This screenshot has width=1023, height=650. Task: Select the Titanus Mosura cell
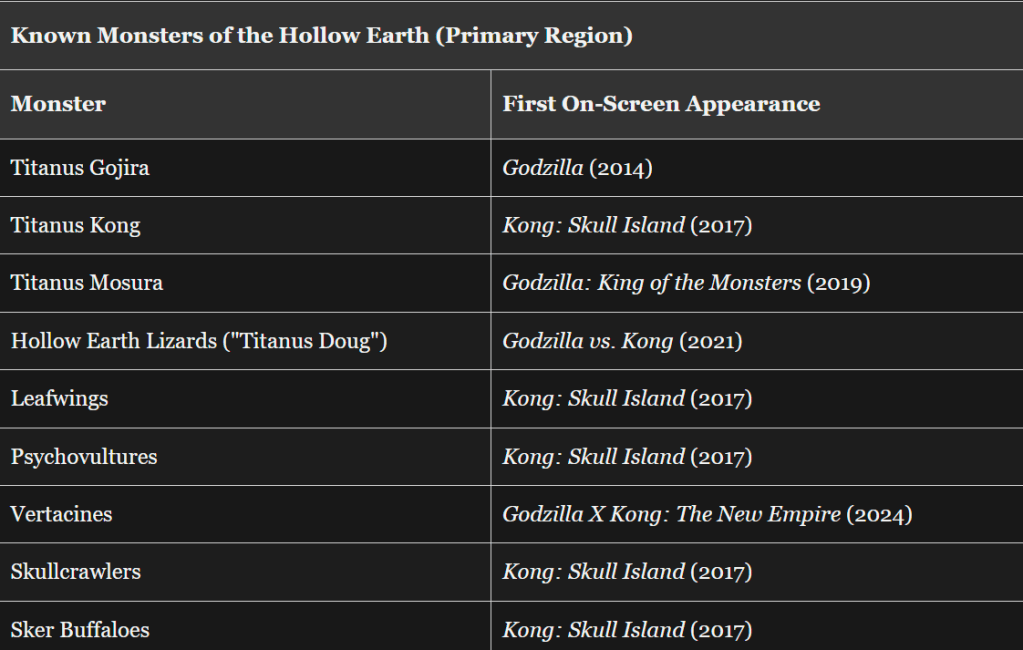tap(86, 282)
